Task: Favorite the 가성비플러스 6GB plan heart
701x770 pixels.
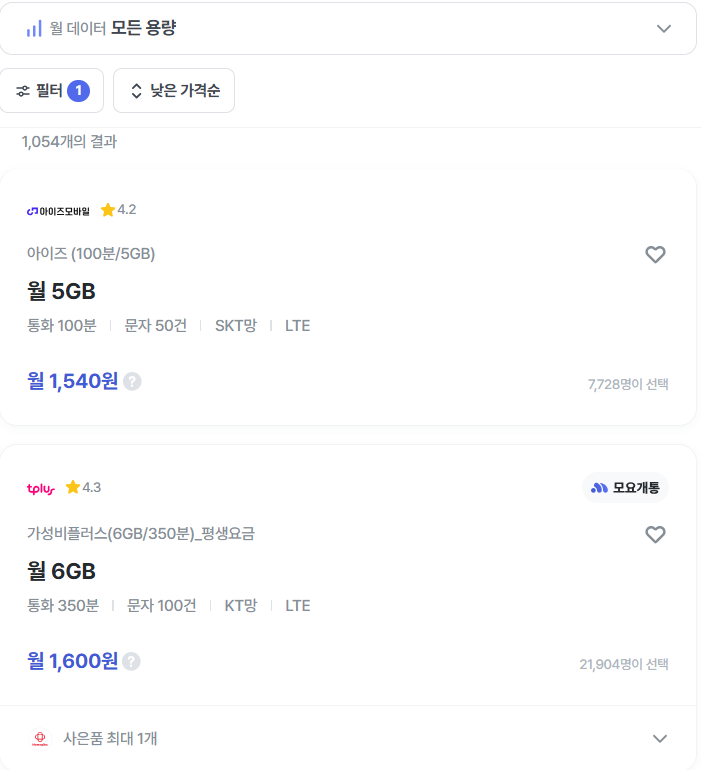Action: (x=655, y=535)
